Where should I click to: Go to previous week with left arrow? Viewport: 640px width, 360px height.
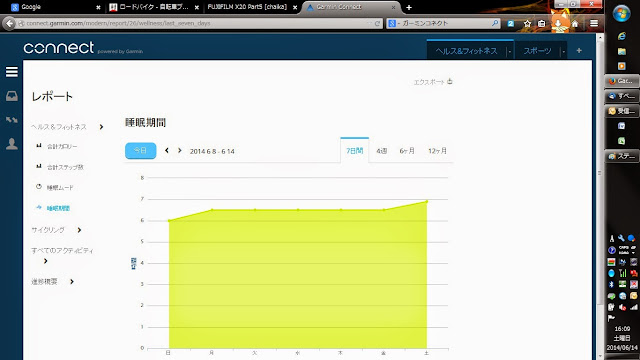(167, 151)
